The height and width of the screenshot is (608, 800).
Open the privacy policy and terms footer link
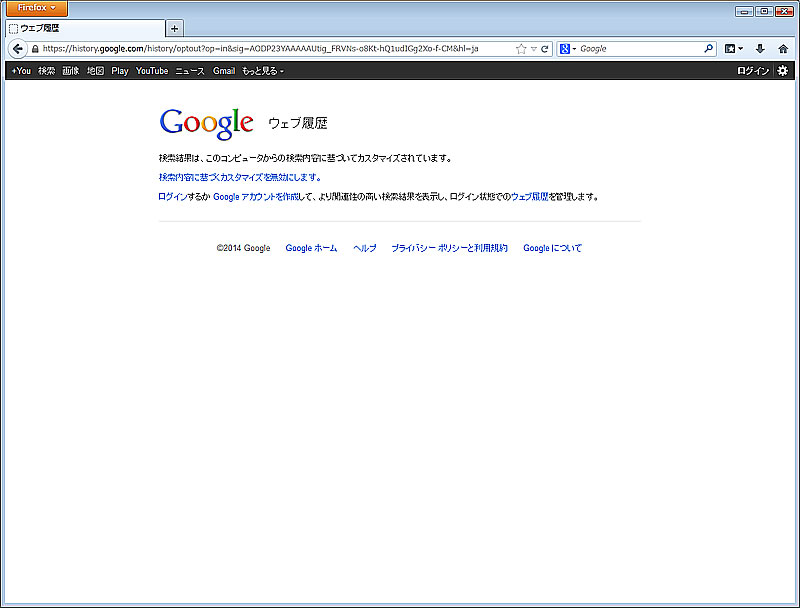pos(449,248)
